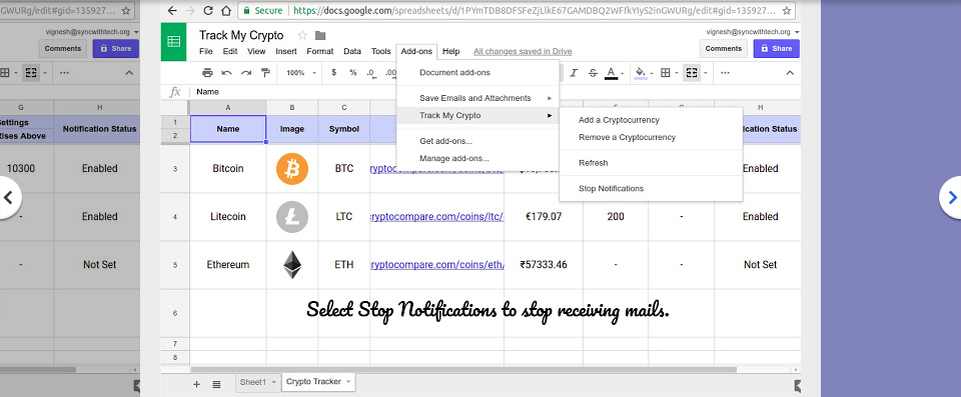Open the text color A swatch
Screen dimensions: 961x397
(x=611, y=74)
